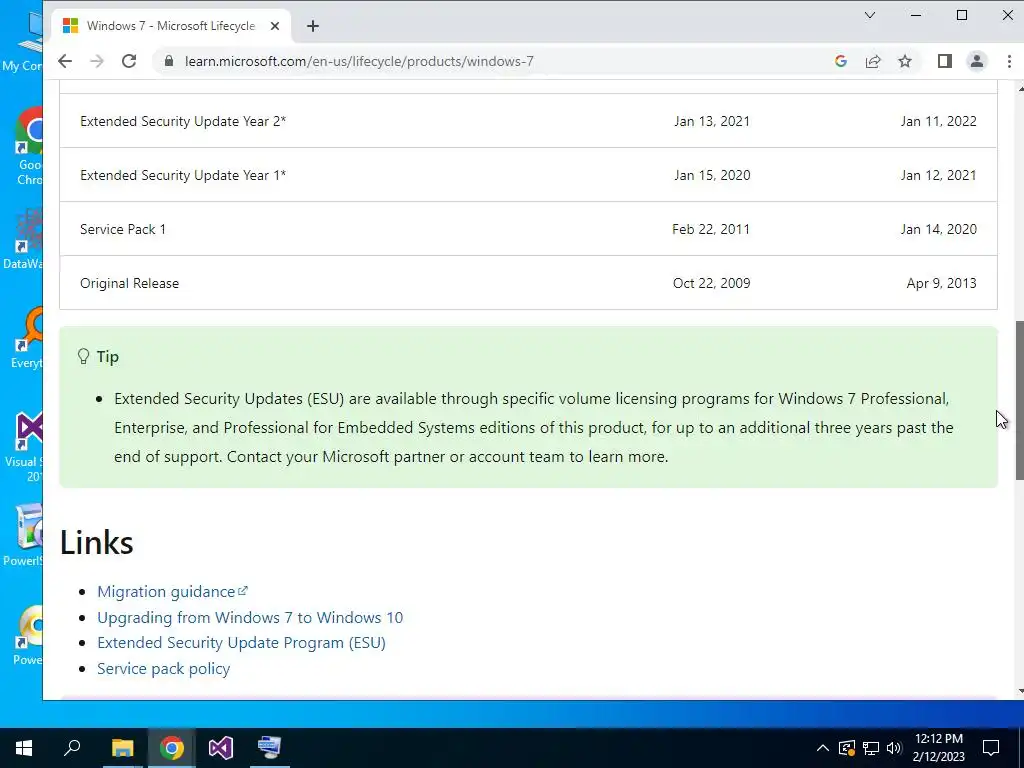Select the Extended Security Update Year 1* row label
The width and height of the screenshot is (1024, 768).
click(x=183, y=176)
